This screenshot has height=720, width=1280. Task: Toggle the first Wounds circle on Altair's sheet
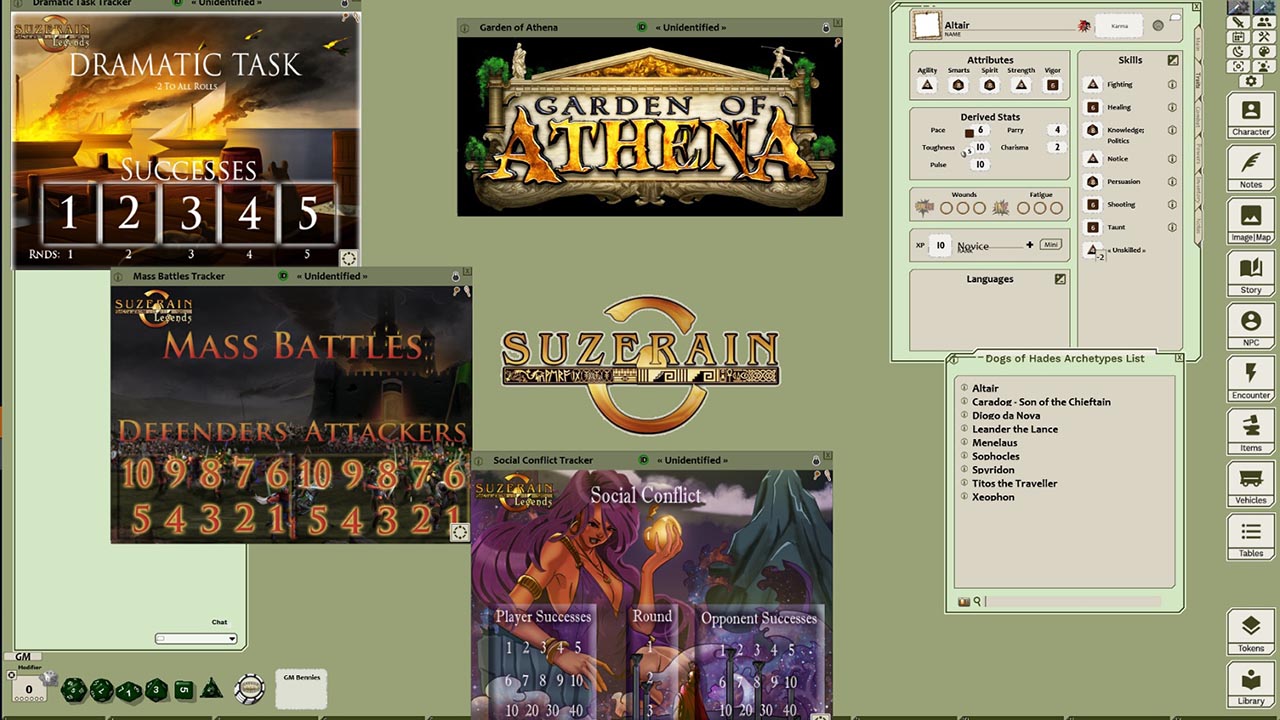(x=946, y=208)
